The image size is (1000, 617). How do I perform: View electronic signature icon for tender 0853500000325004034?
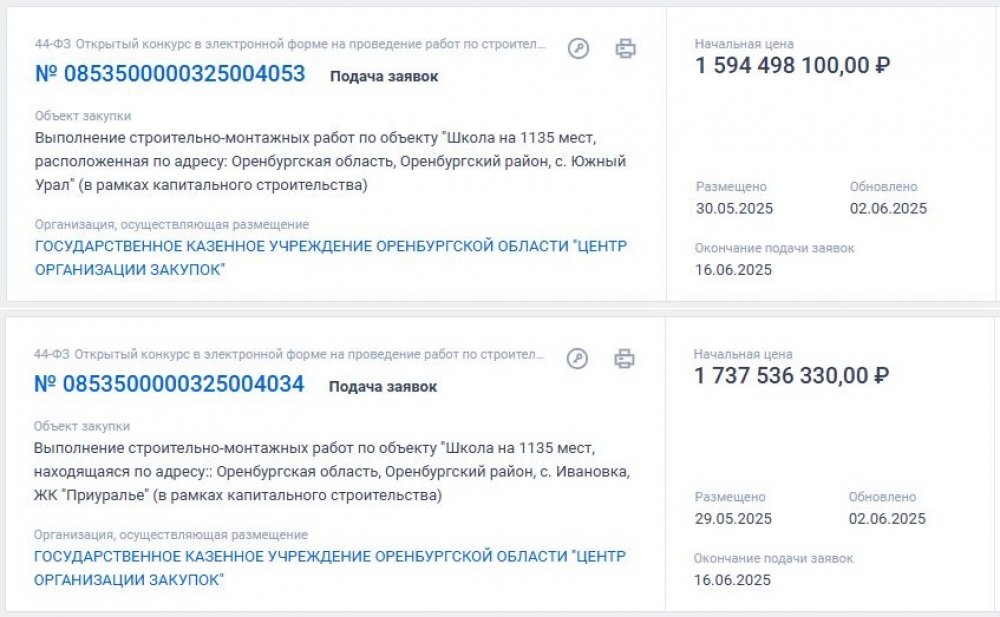577,359
